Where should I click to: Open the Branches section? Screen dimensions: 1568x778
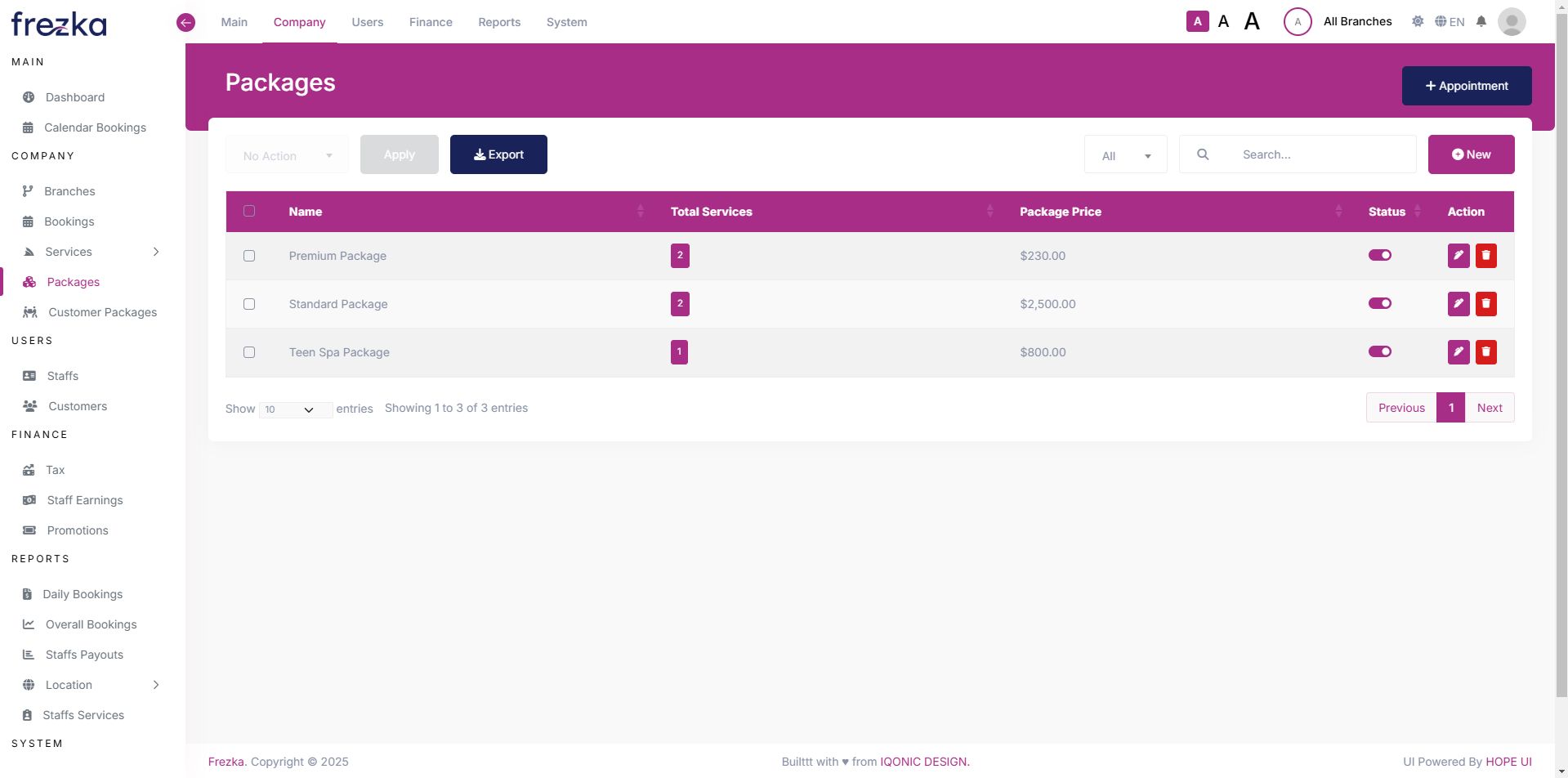pos(68,190)
